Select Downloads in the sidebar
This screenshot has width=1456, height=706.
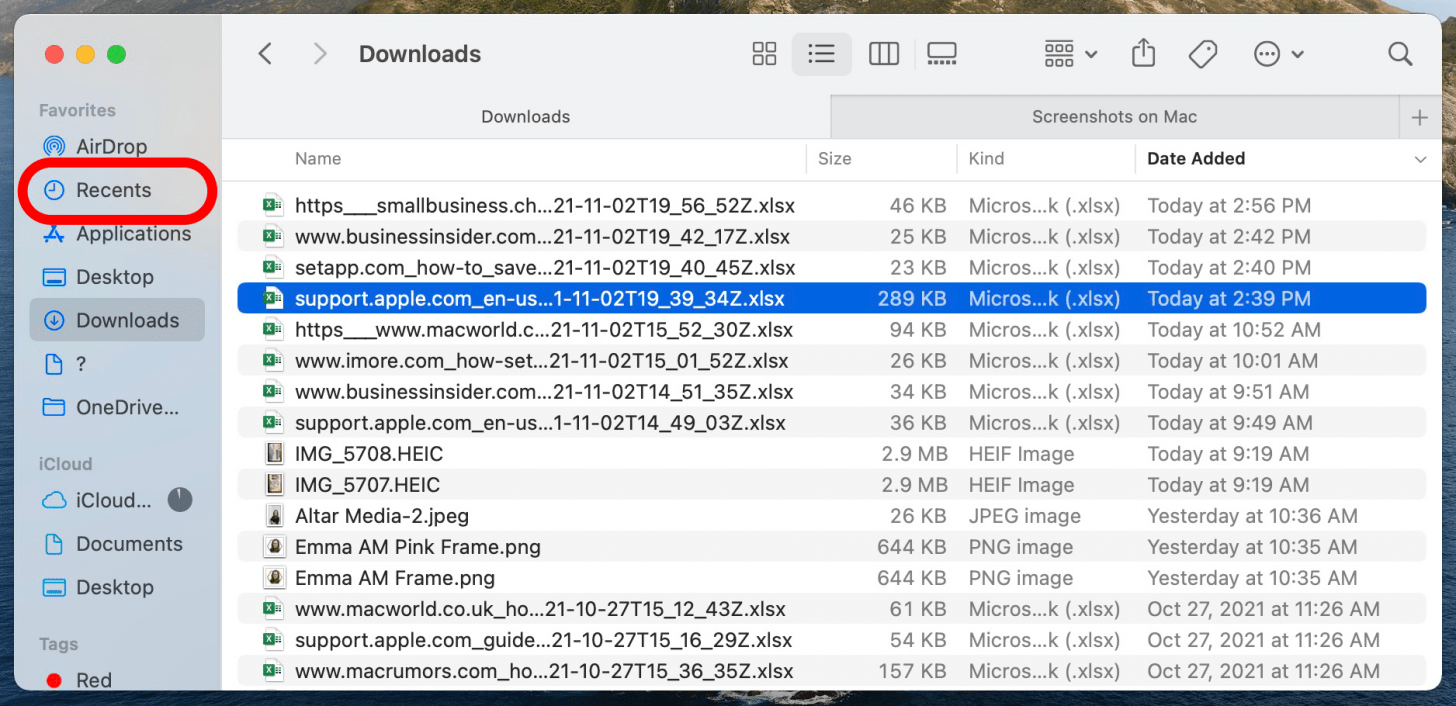pos(117,320)
